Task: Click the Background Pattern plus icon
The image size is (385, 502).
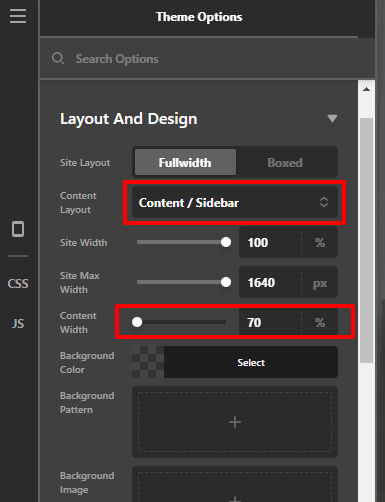Action: (x=235, y=422)
